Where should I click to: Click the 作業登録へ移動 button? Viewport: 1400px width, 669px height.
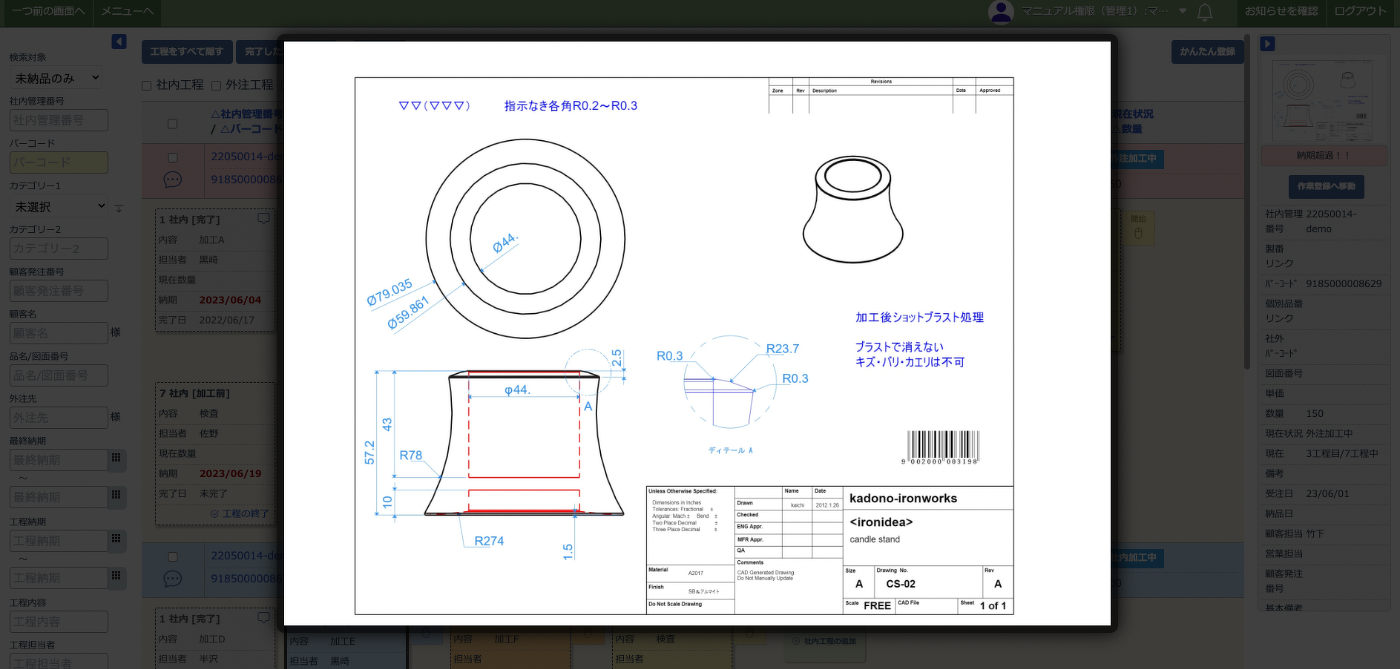1325,187
